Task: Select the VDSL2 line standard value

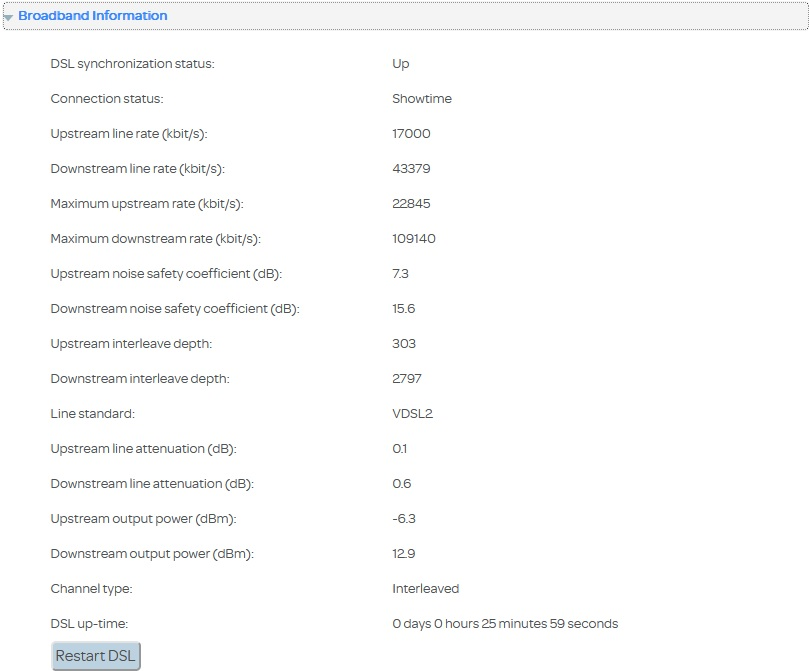Action: point(412,414)
